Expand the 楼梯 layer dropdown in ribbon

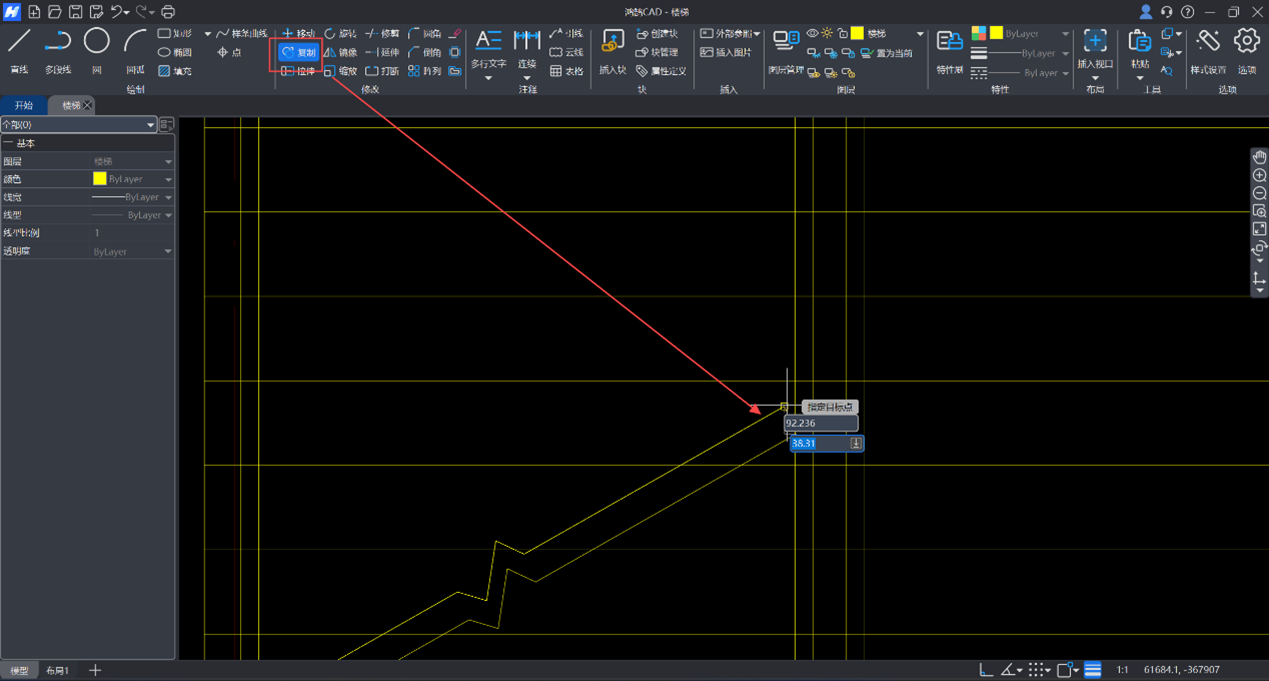click(920, 34)
